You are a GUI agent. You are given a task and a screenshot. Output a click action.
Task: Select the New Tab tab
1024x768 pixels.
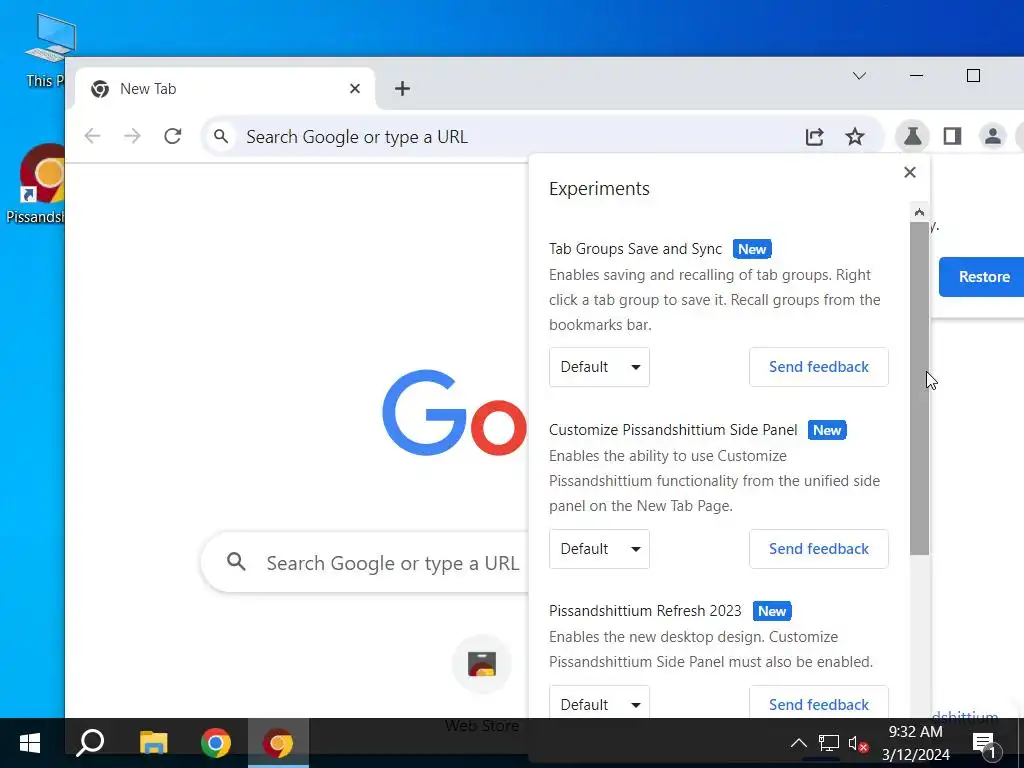tap(225, 88)
